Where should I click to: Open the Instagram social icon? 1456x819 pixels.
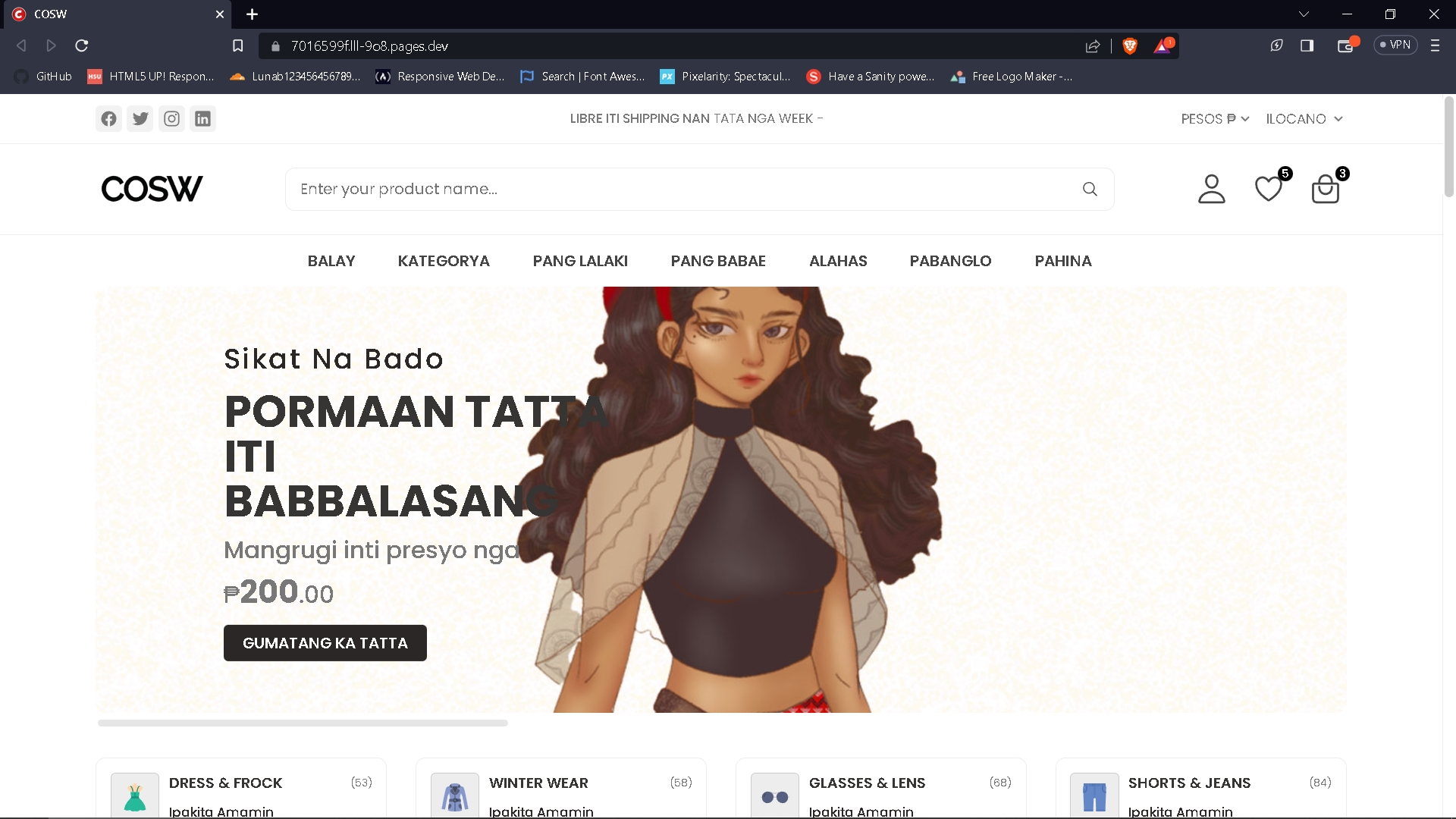tap(172, 119)
